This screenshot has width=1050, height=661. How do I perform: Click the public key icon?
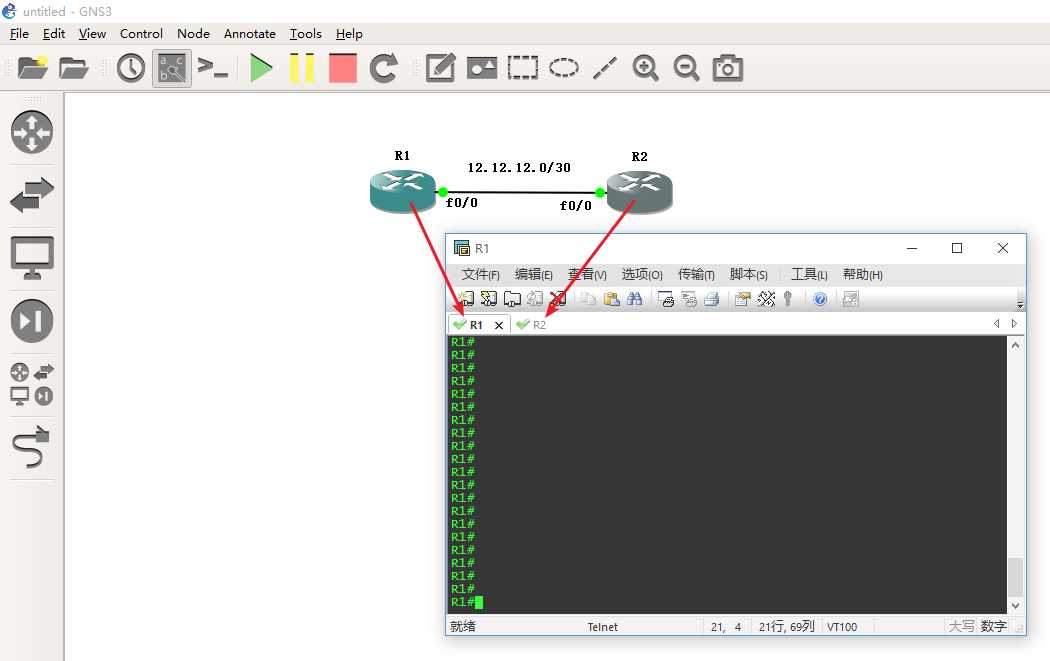[x=788, y=299]
